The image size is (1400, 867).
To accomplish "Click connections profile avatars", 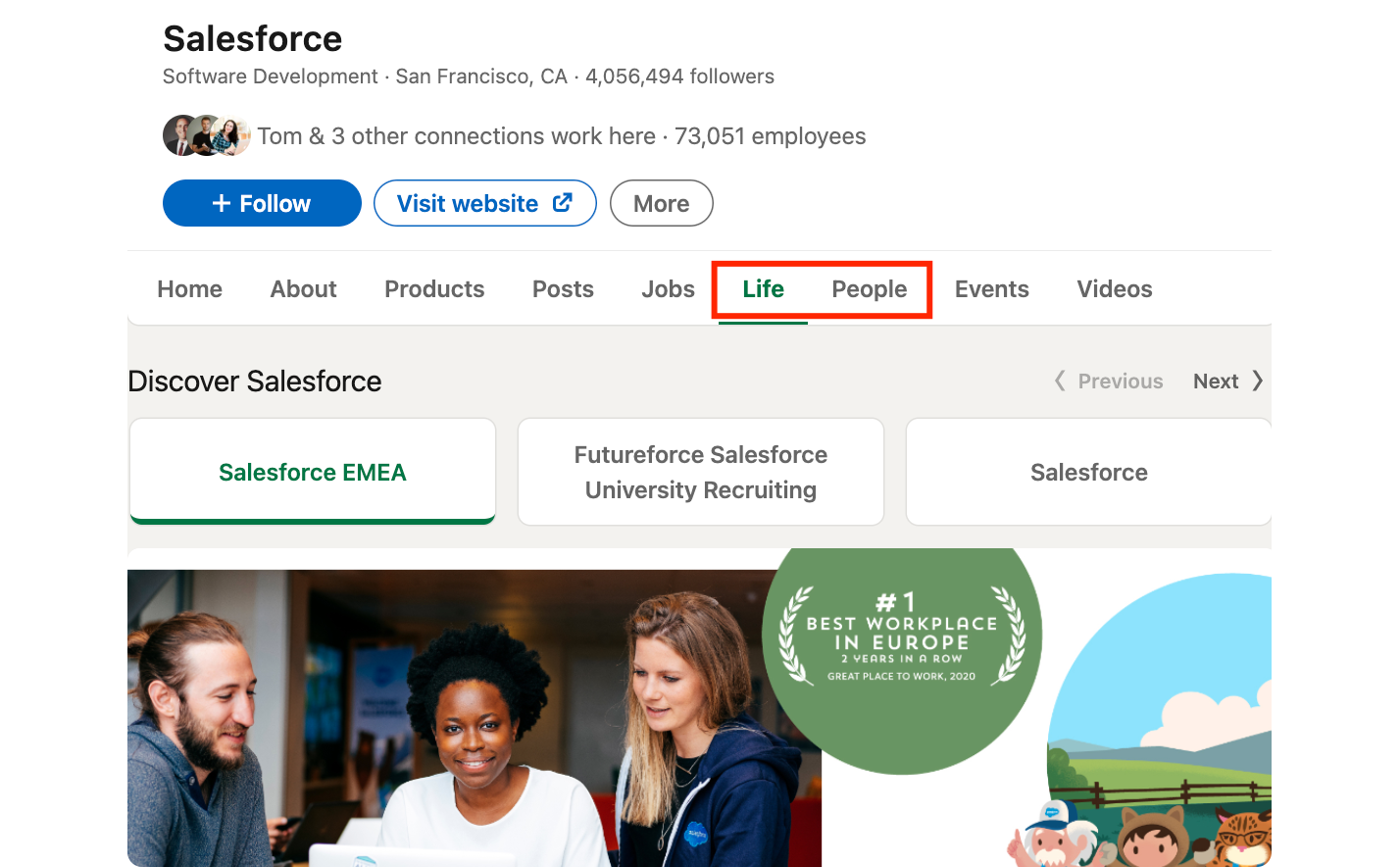I will [206, 136].
